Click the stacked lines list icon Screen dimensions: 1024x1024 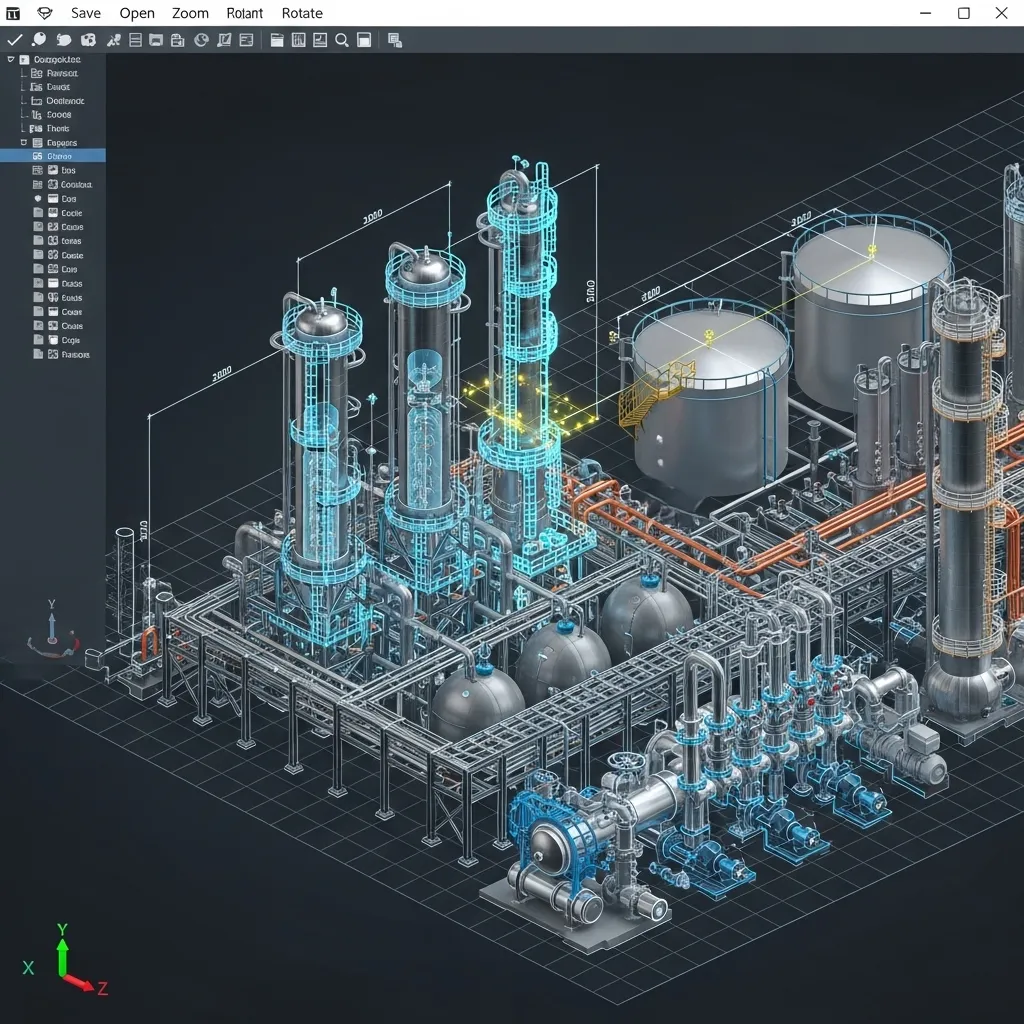point(135,40)
